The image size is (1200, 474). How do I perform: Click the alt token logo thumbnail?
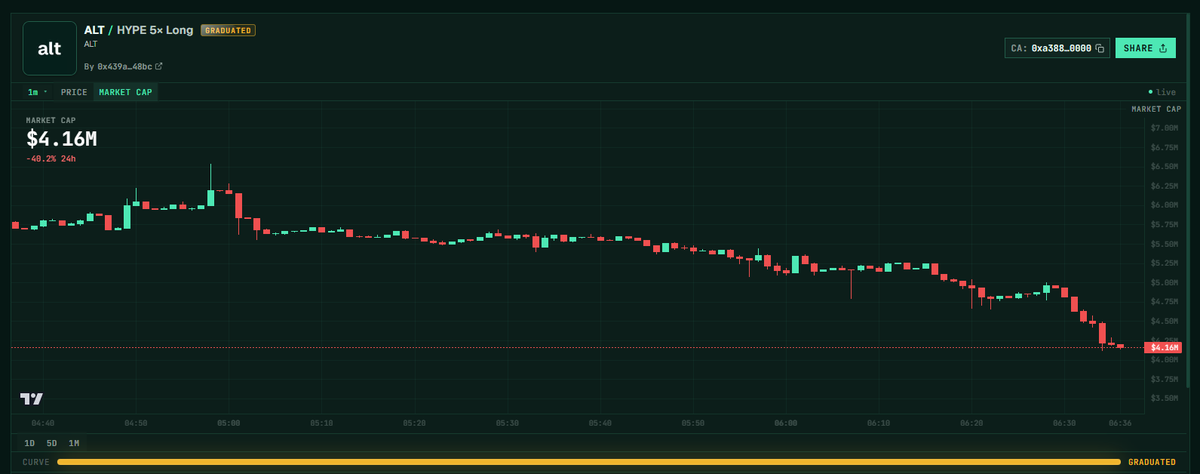(49, 48)
